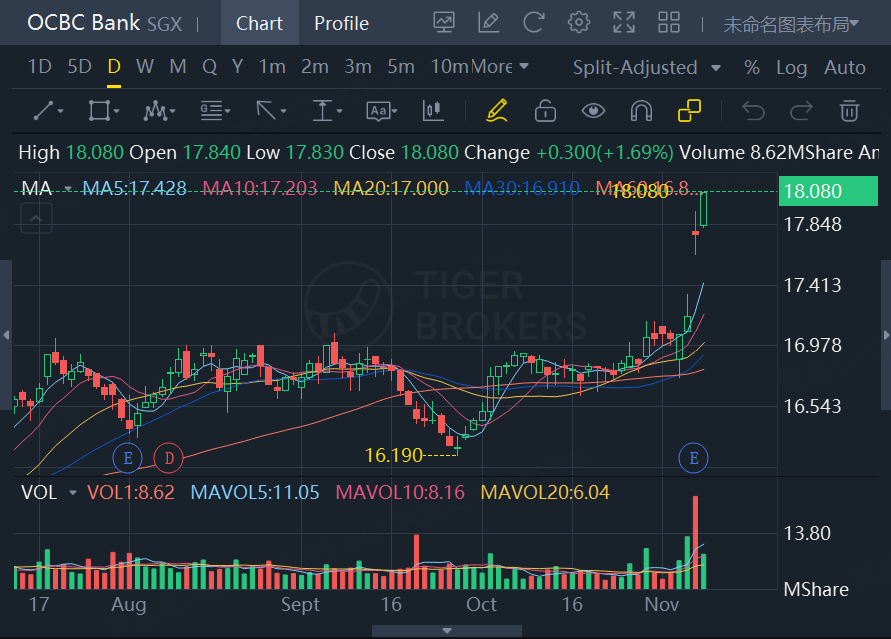Select the 3m minute interval
891x639 pixels.
(358, 66)
